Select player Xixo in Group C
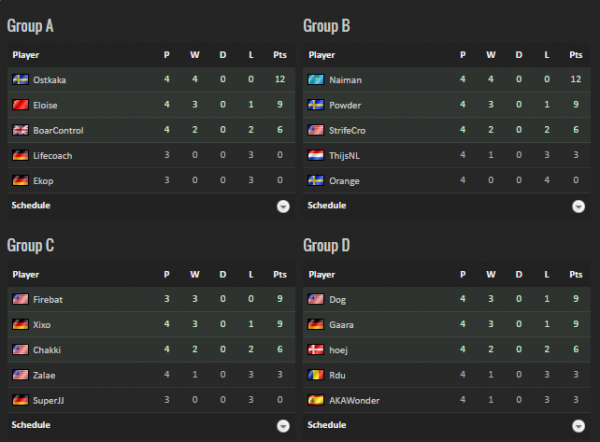This screenshot has width=600, height=442. pos(44,325)
